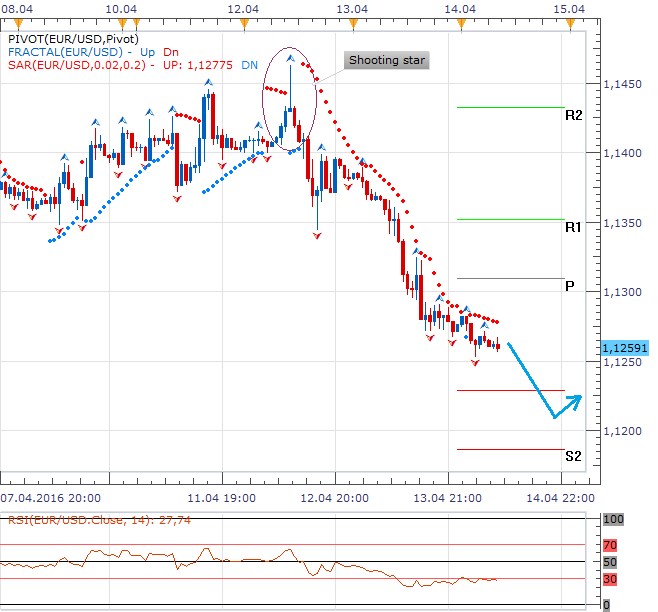Click the 07.04.2016 20:00 time axis label
658x612 pixels.
coord(48,497)
